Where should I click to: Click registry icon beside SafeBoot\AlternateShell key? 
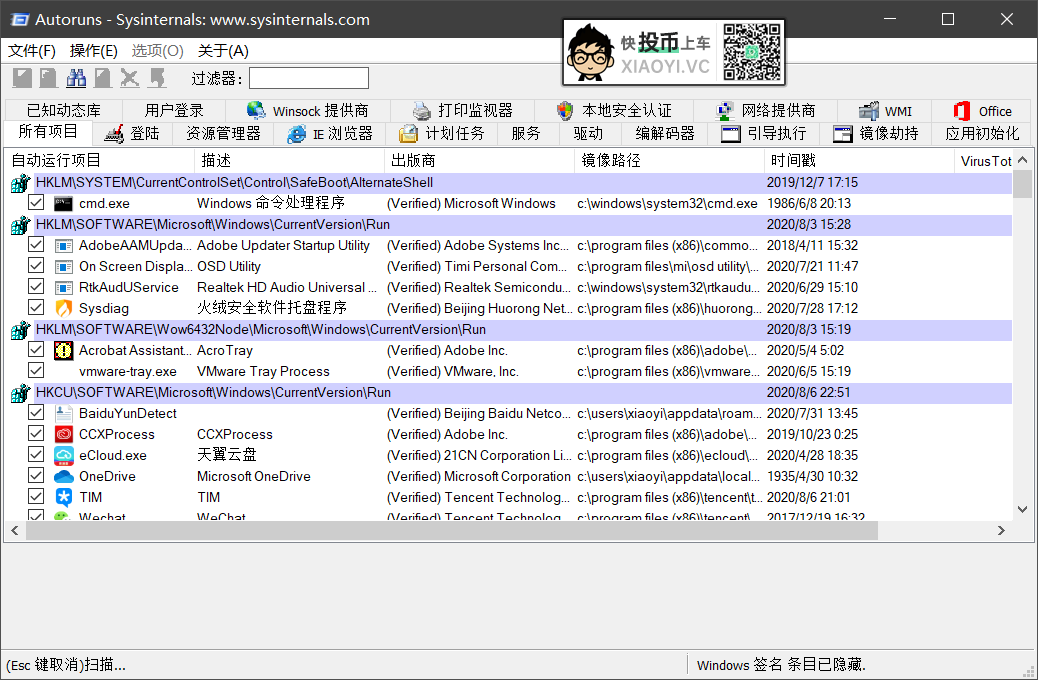click(x=21, y=183)
